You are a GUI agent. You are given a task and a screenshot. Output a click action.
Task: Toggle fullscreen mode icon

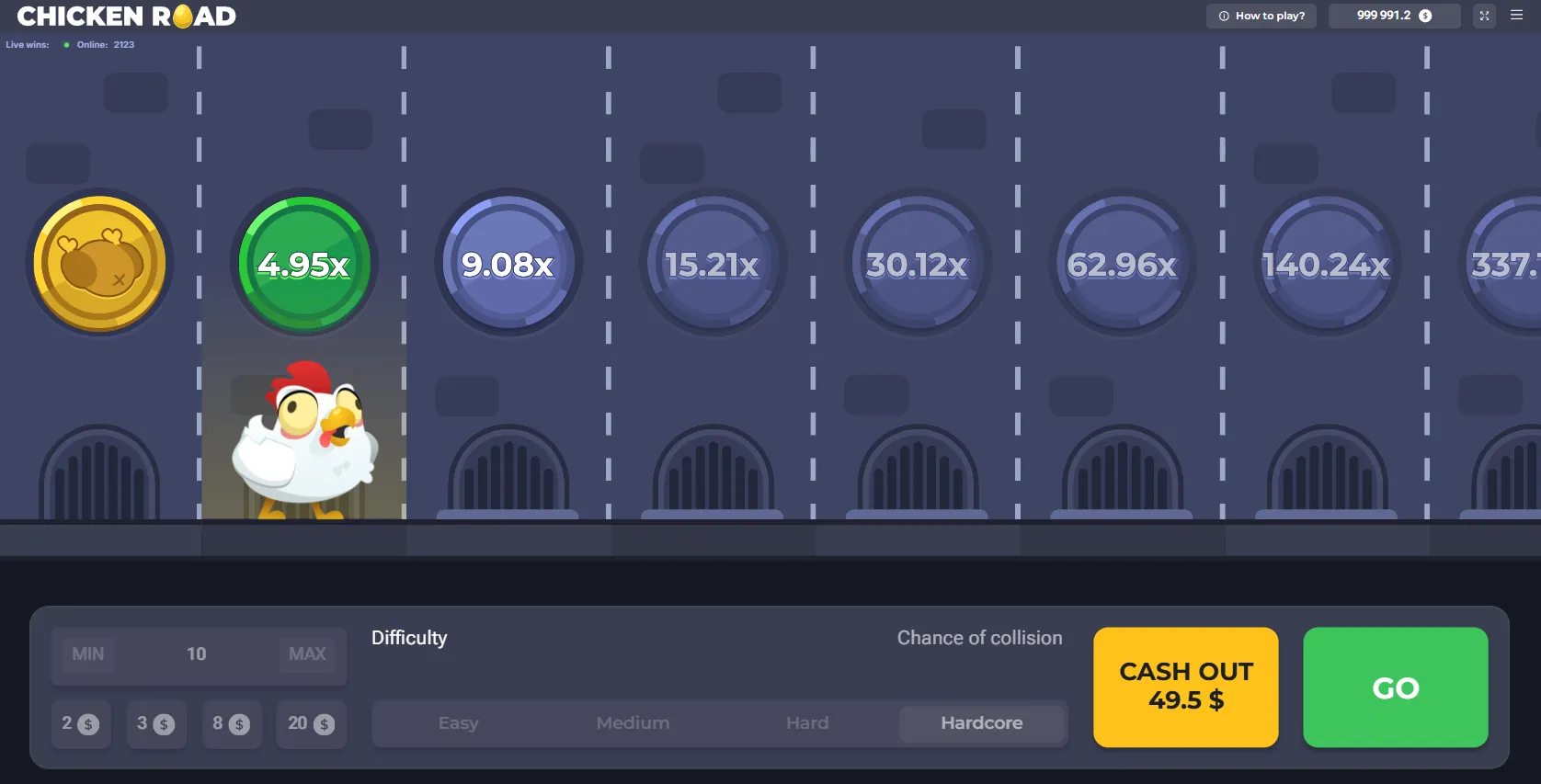coord(1484,16)
